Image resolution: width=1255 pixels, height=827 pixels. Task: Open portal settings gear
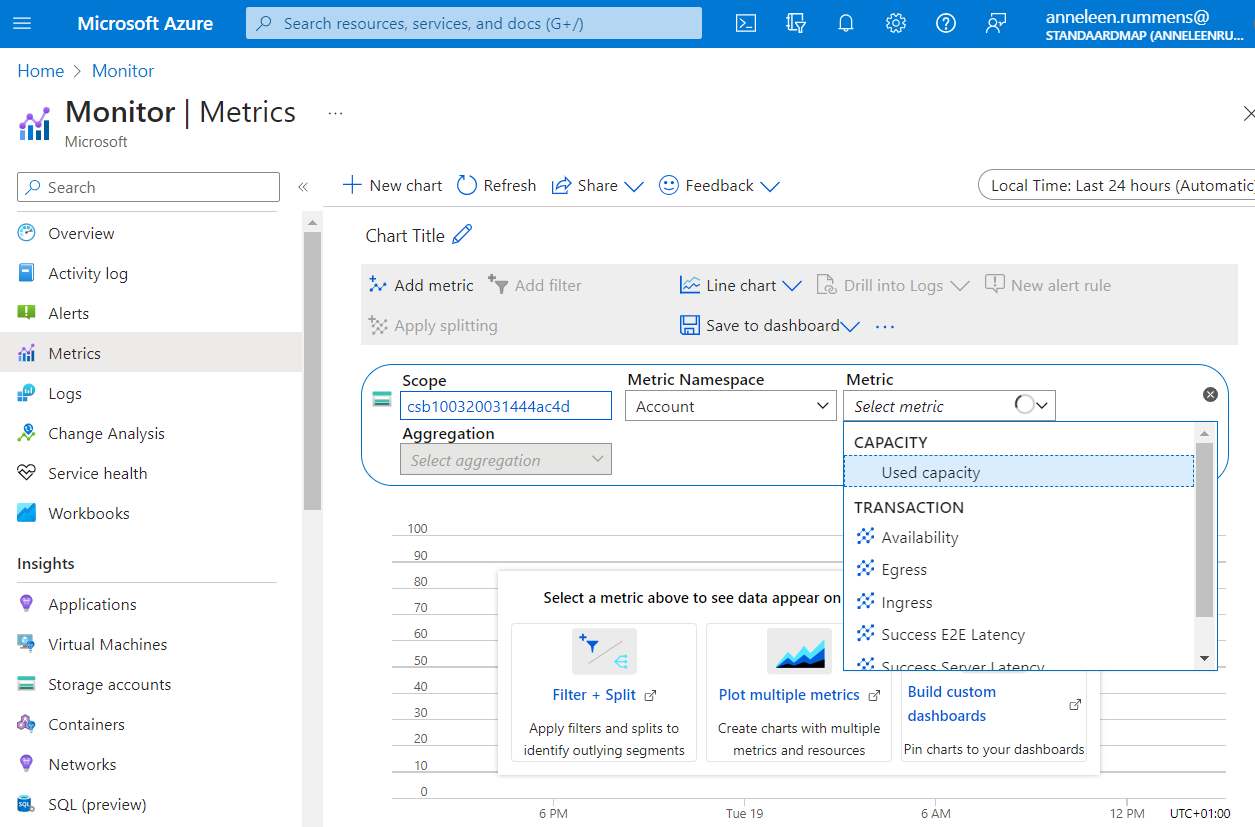click(896, 23)
